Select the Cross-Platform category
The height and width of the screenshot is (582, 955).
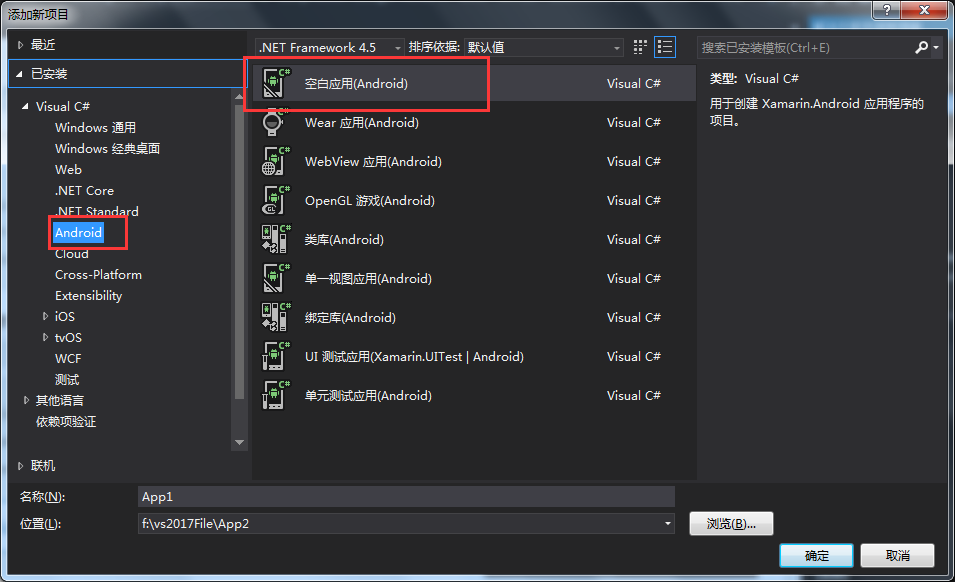click(98, 275)
